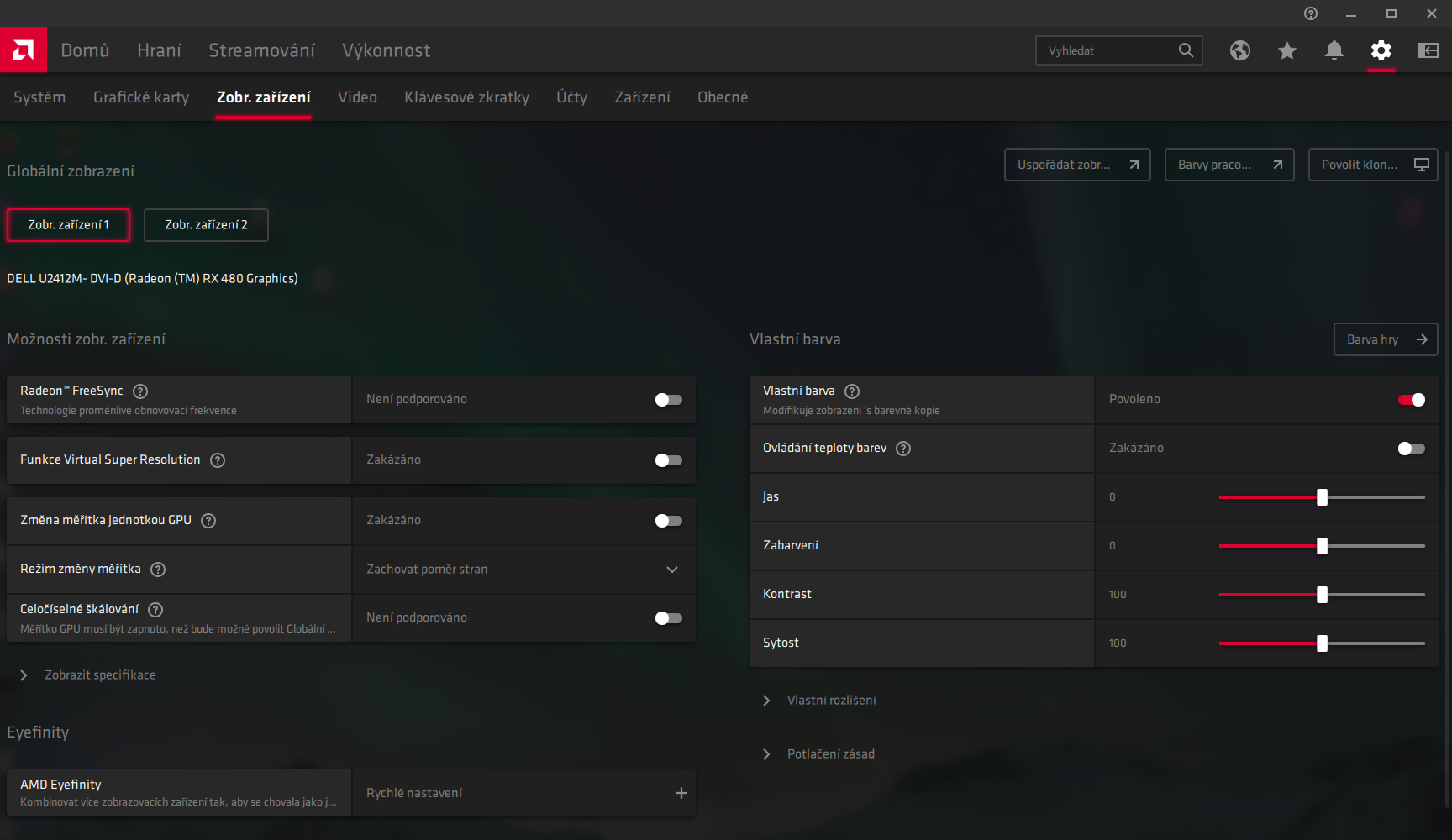
Task: Select the Systém settings tab
Action: click(x=39, y=97)
